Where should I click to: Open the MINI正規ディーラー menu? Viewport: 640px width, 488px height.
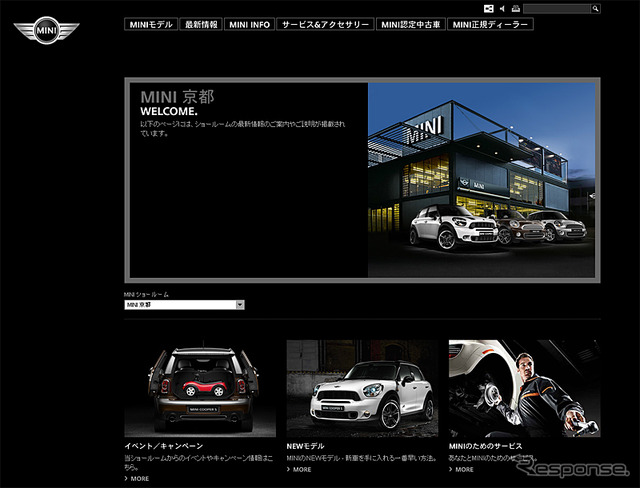click(490, 24)
